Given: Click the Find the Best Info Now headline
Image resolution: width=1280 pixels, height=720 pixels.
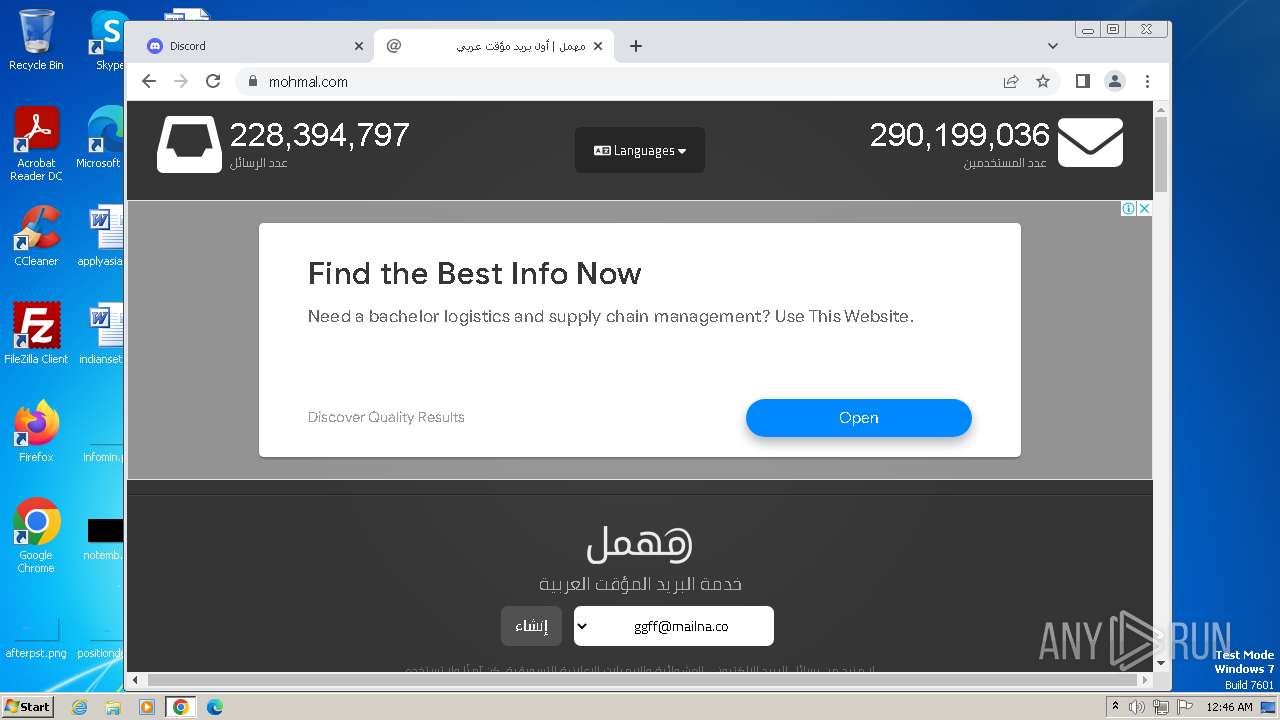Looking at the screenshot, I should [x=475, y=273].
